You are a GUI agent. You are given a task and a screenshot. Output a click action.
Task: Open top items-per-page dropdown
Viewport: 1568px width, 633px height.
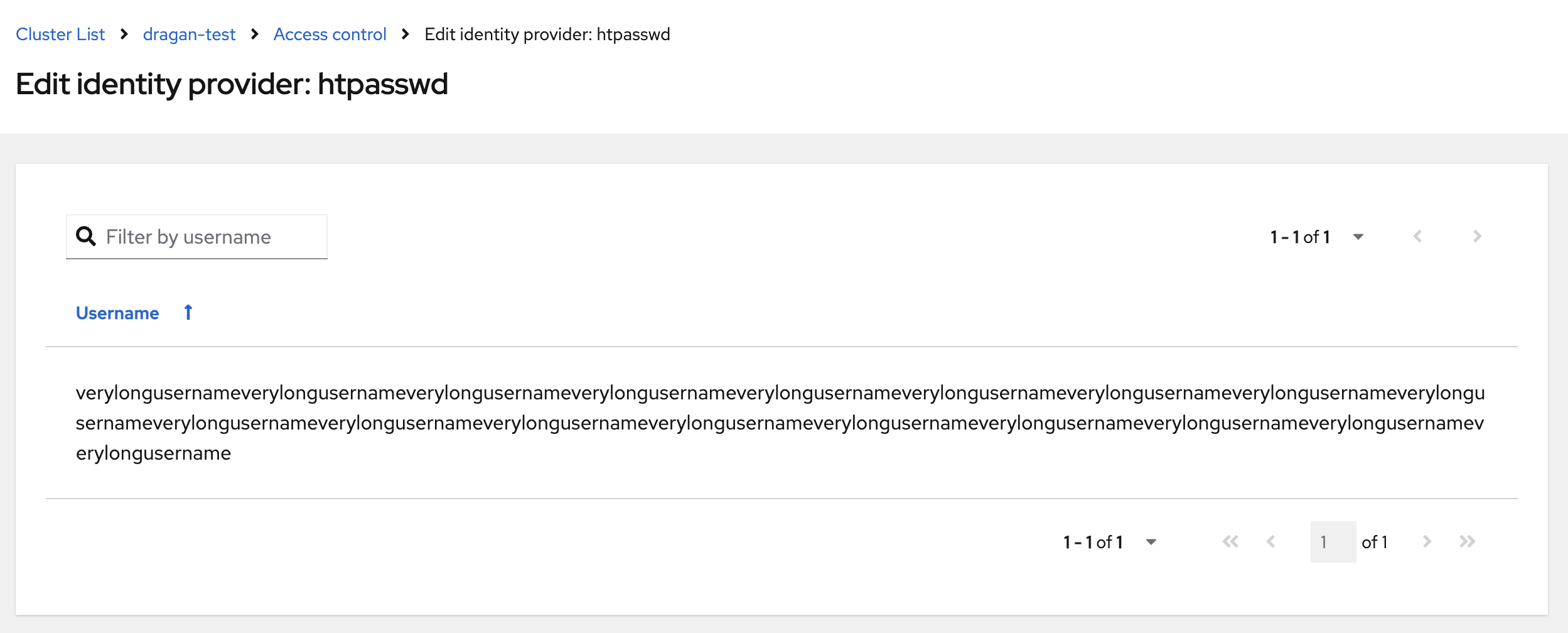coord(1358,237)
